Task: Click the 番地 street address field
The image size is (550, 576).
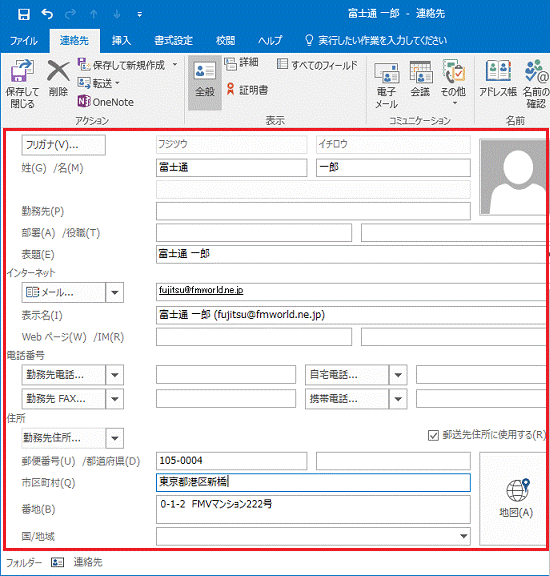Action: [x=313, y=509]
